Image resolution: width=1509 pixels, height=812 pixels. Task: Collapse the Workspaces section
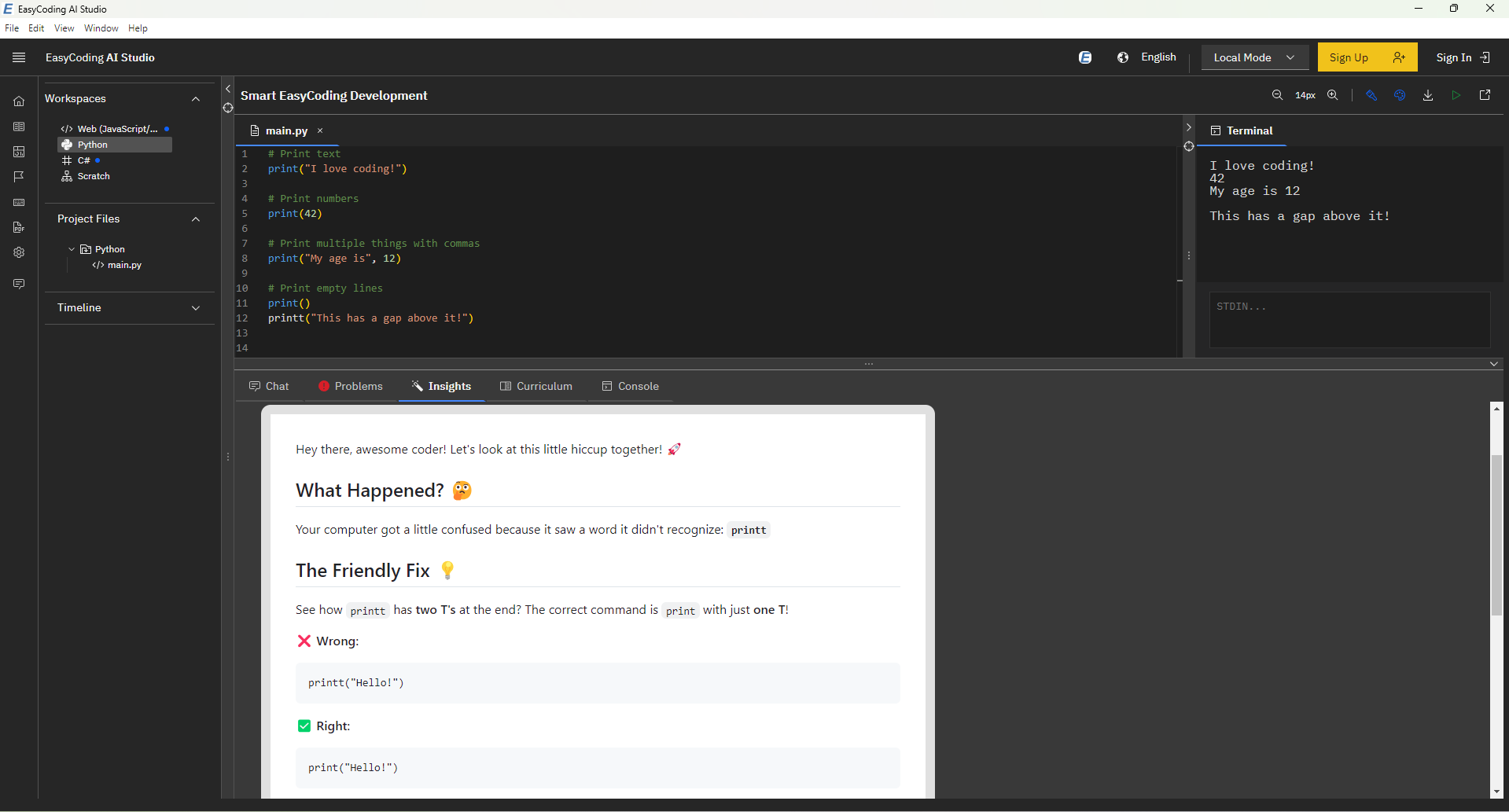tap(196, 99)
